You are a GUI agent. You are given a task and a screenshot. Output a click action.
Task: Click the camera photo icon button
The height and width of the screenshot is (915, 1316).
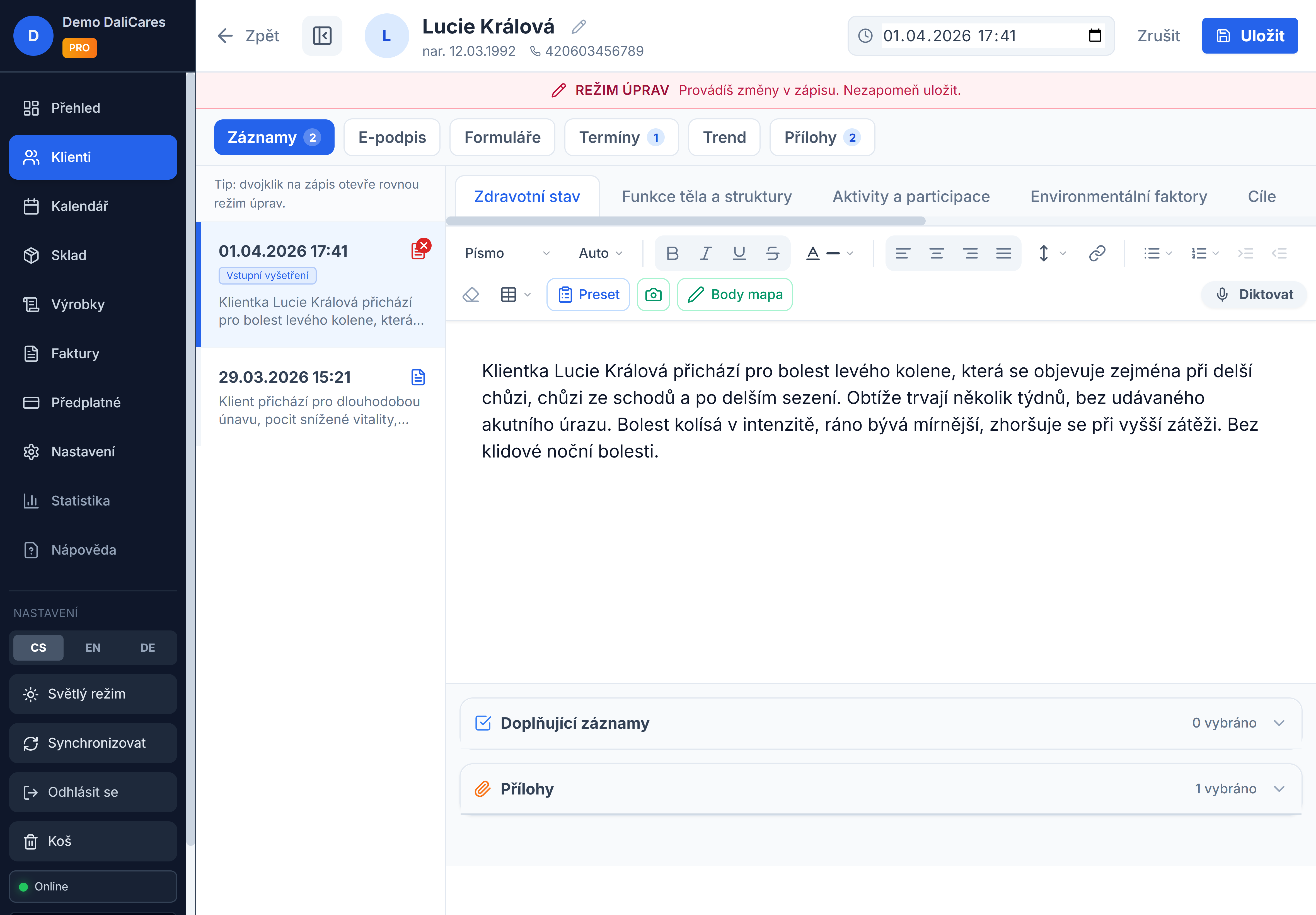pyautogui.click(x=653, y=295)
